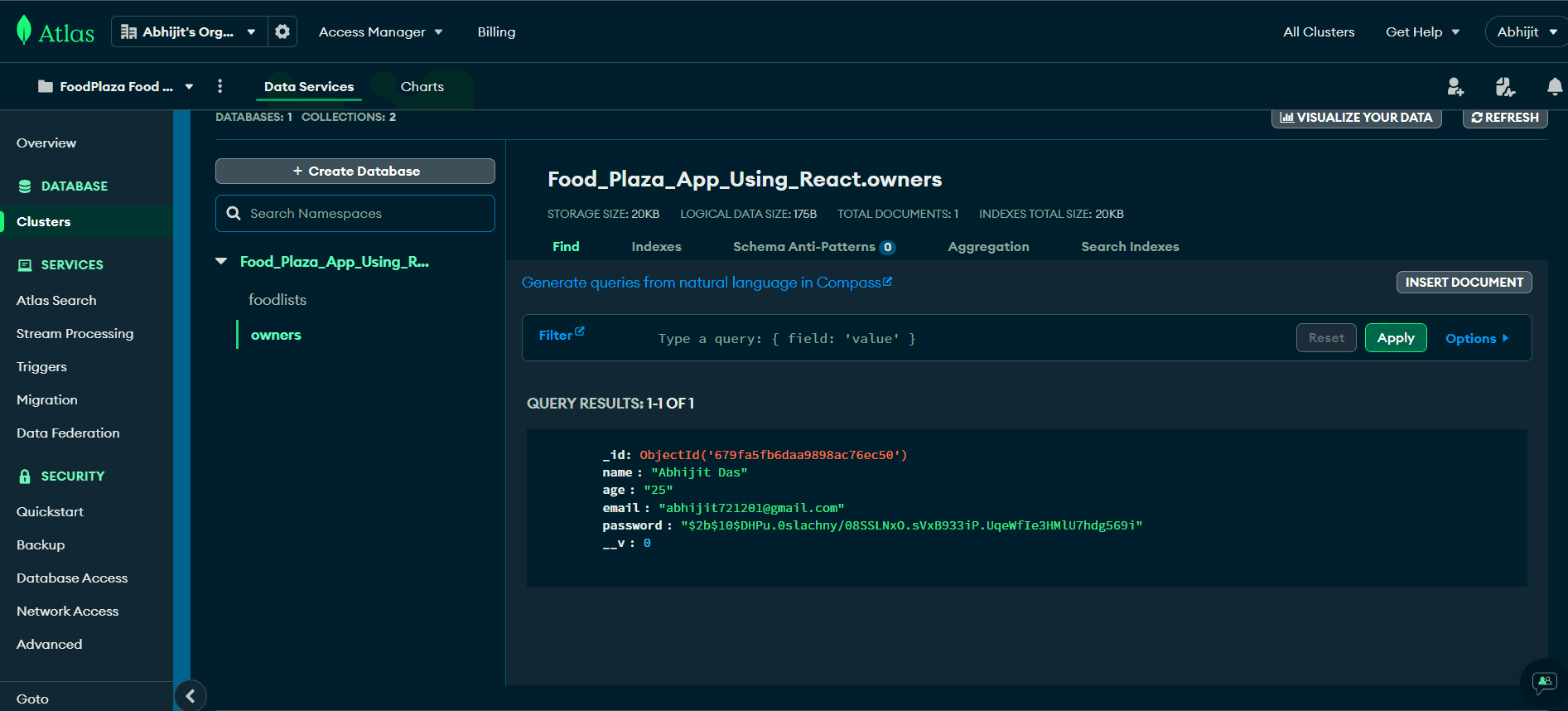Open Network Access page
This screenshot has height=711, width=1568.
(x=67, y=611)
